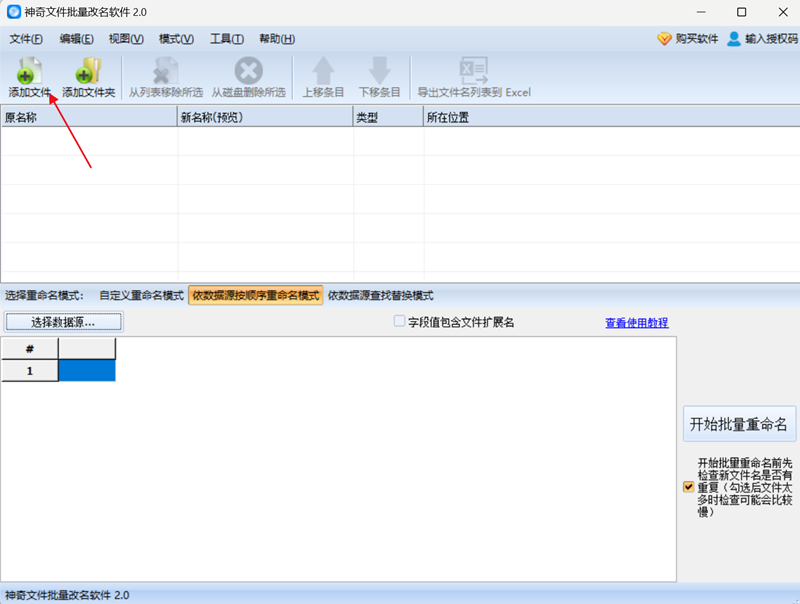Image resolution: width=800 pixels, height=604 pixels.
Task: Click the 添加文件 add file icon
Action: coord(29,70)
